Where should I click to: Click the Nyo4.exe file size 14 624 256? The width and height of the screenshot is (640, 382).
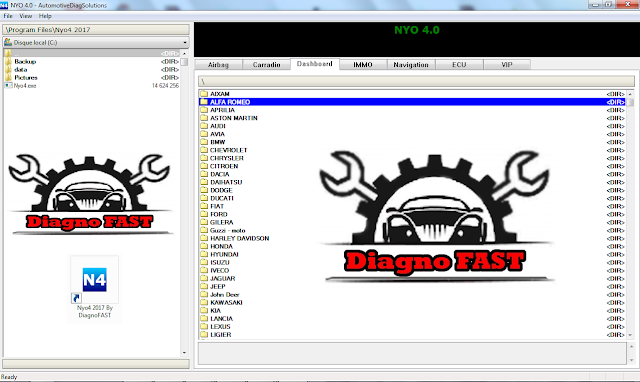(x=165, y=86)
